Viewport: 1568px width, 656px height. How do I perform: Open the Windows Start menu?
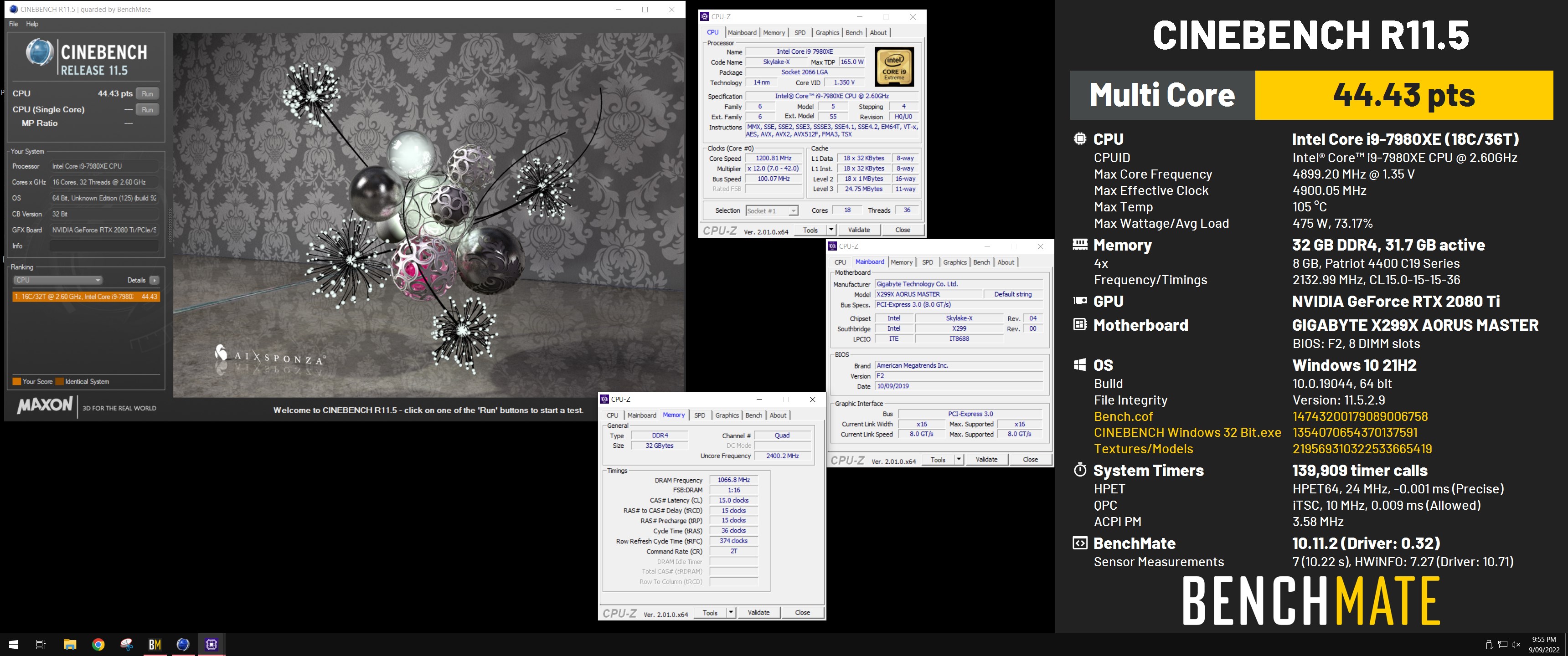[x=13, y=645]
